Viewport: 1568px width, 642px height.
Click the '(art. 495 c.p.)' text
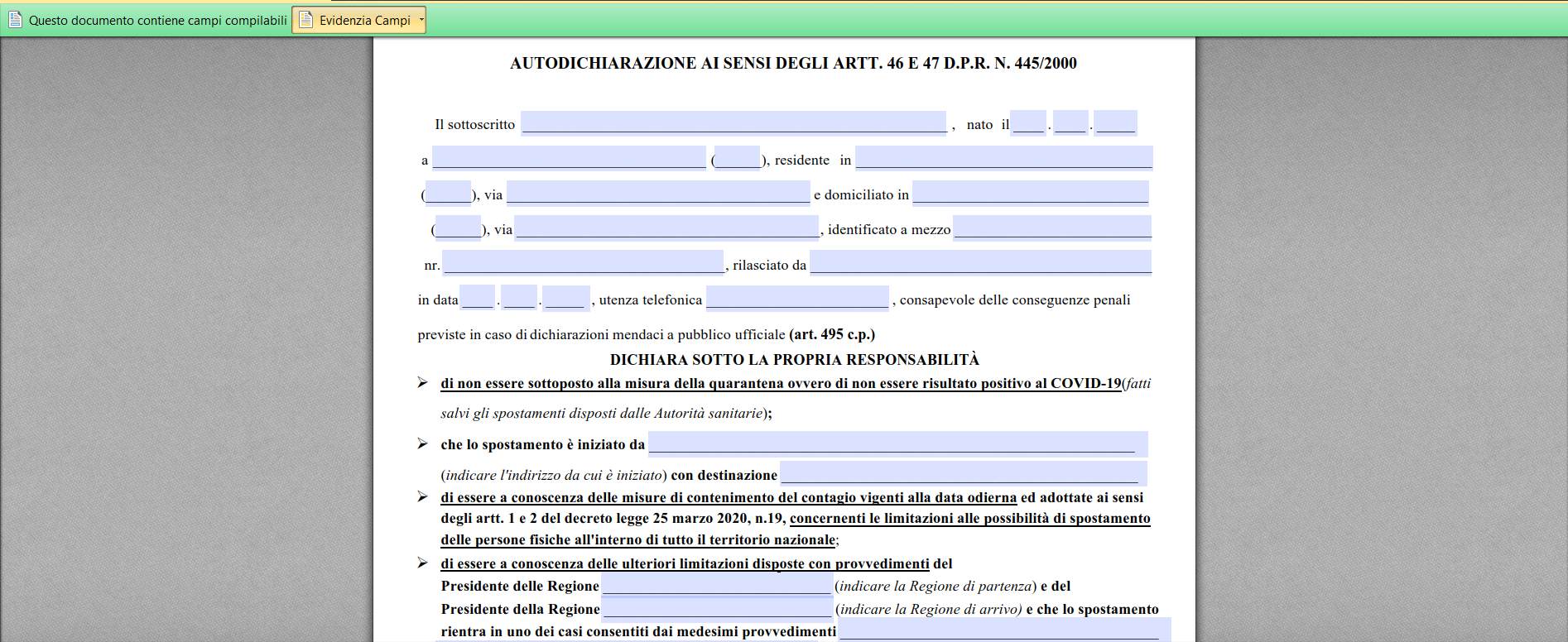[832, 334]
